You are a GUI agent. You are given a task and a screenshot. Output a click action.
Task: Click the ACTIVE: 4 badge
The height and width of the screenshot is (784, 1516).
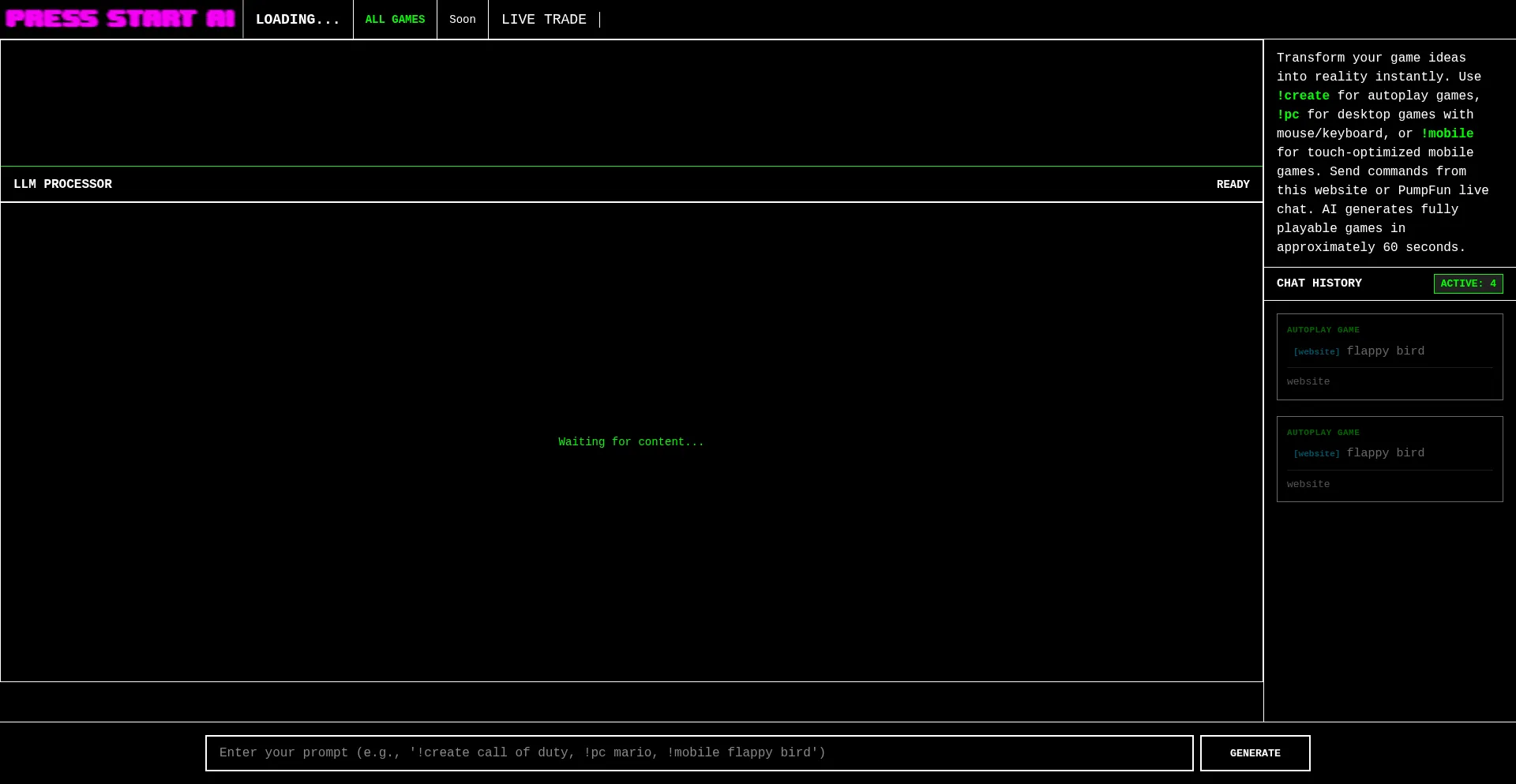pyautogui.click(x=1468, y=283)
